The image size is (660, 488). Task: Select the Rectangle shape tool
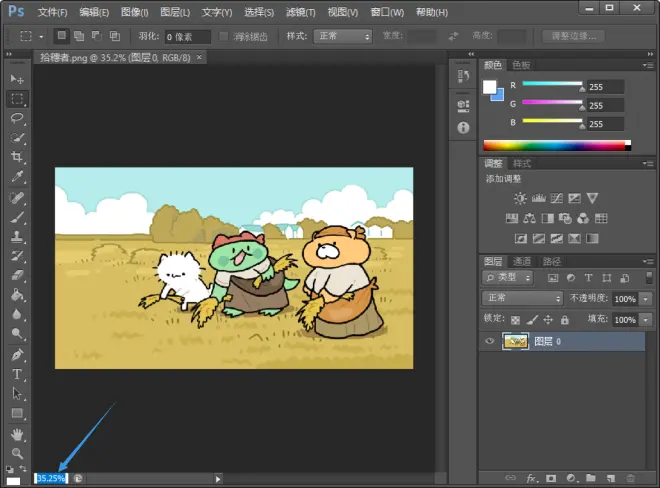point(17,413)
